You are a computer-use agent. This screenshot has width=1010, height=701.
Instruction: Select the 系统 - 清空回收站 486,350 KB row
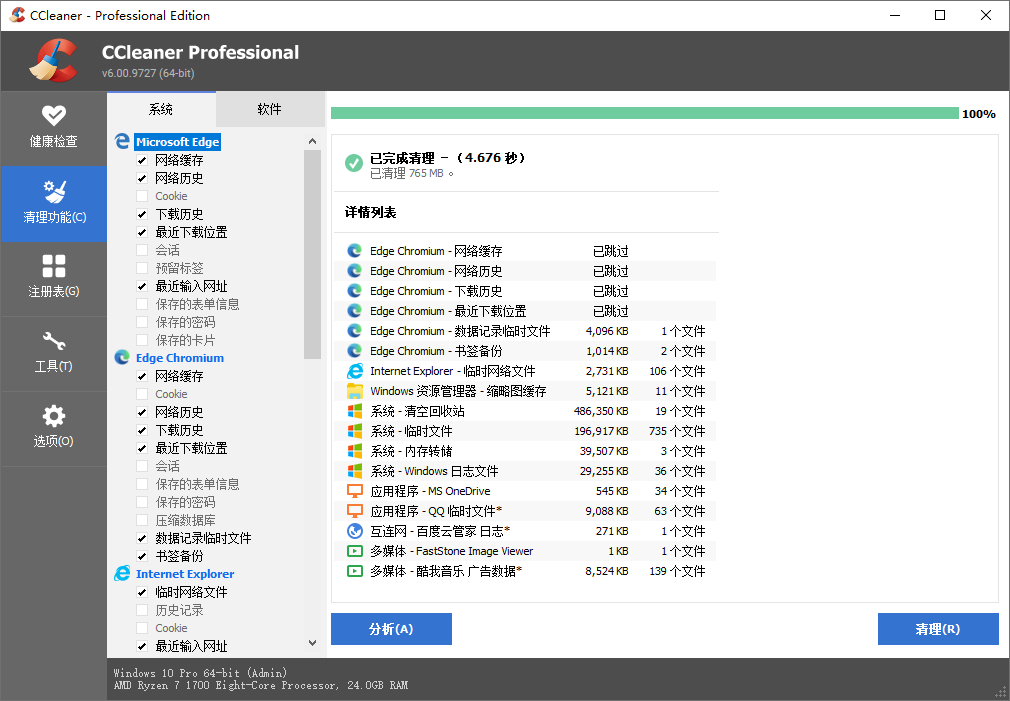tap(526, 411)
